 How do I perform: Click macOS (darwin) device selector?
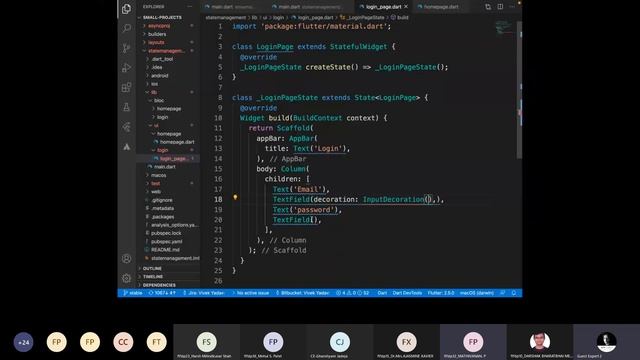pos(477,293)
